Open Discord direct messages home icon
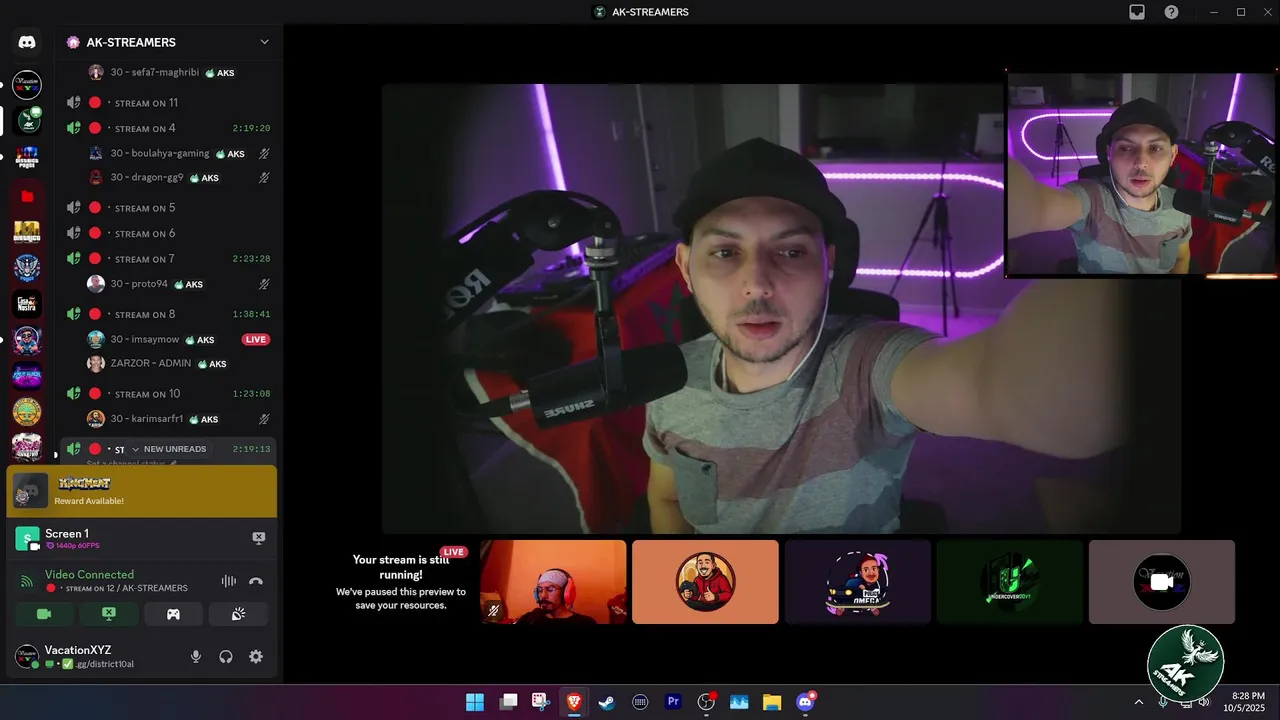 27,42
